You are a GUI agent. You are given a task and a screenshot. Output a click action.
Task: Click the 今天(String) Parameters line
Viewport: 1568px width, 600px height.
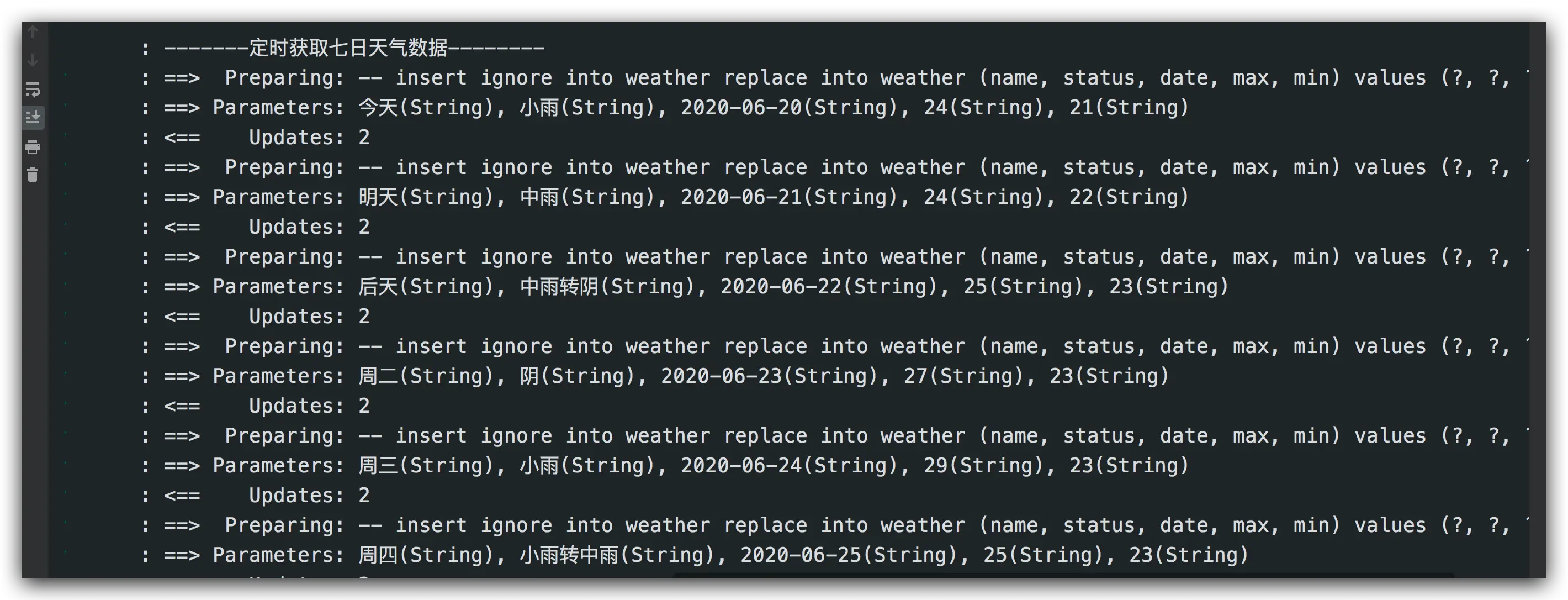665,107
